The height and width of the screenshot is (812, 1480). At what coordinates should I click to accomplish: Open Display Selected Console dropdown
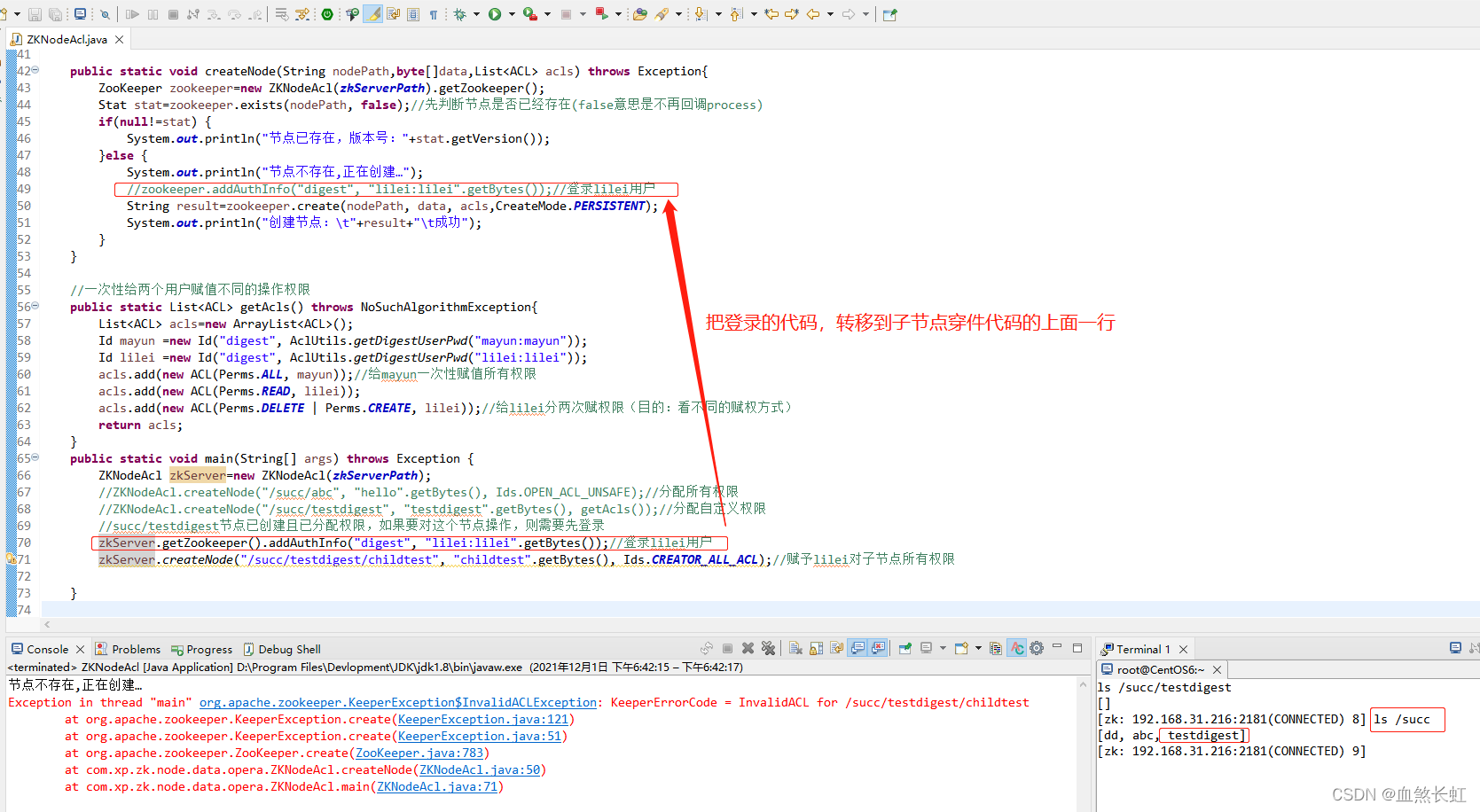(943, 649)
